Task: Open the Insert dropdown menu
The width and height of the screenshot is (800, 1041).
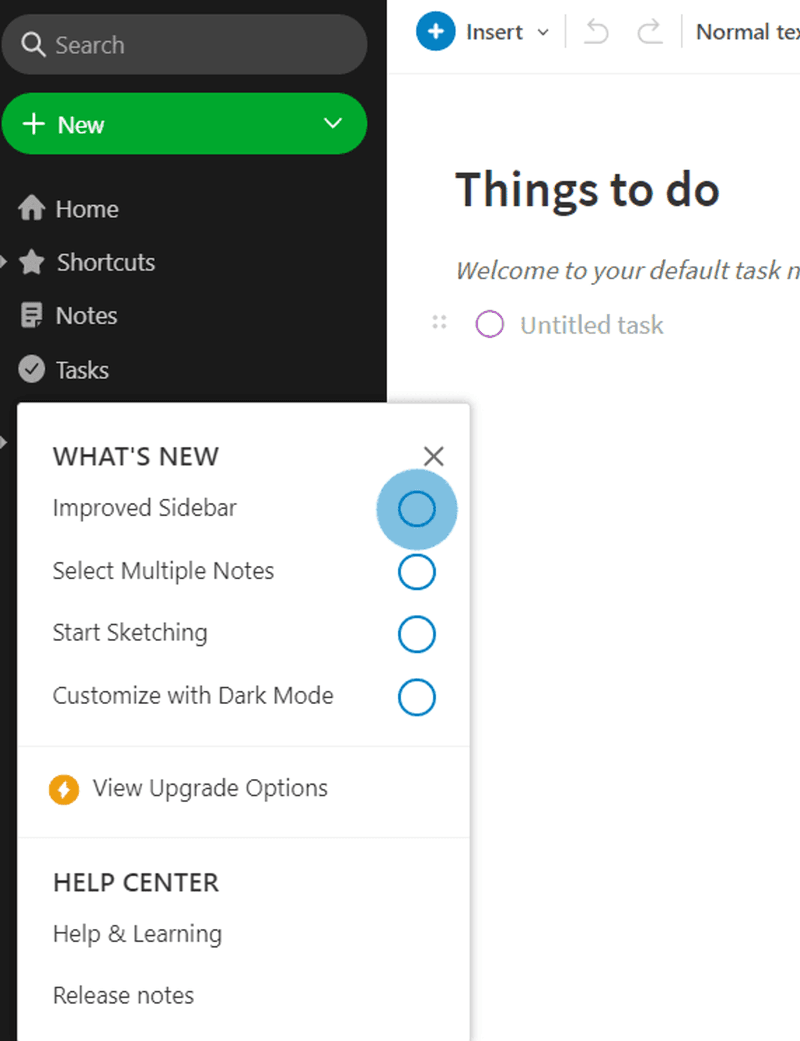Action: (543, 31)
